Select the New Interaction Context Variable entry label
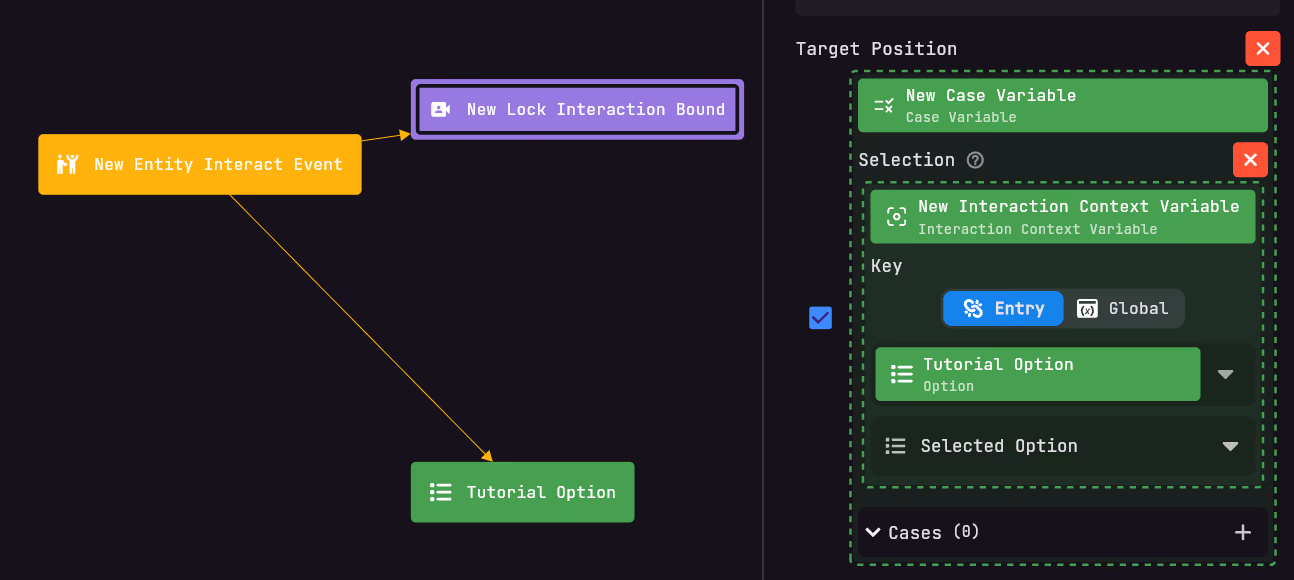This screenshot has height=580, width=1294. click(1078, 207)
